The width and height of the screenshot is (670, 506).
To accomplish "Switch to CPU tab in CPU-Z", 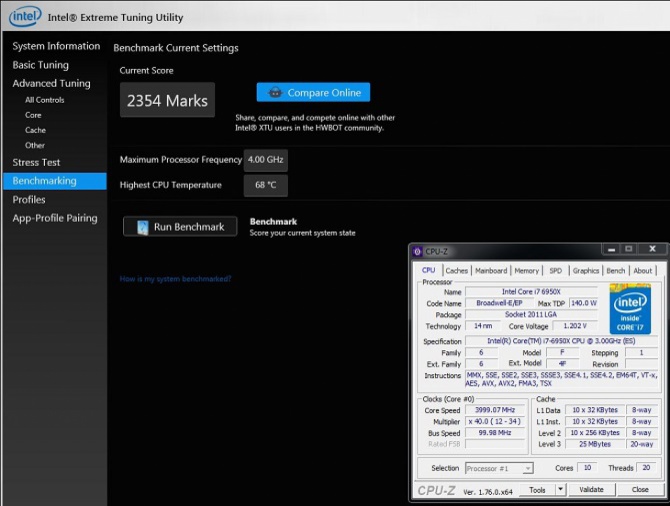I will [429, 270].
